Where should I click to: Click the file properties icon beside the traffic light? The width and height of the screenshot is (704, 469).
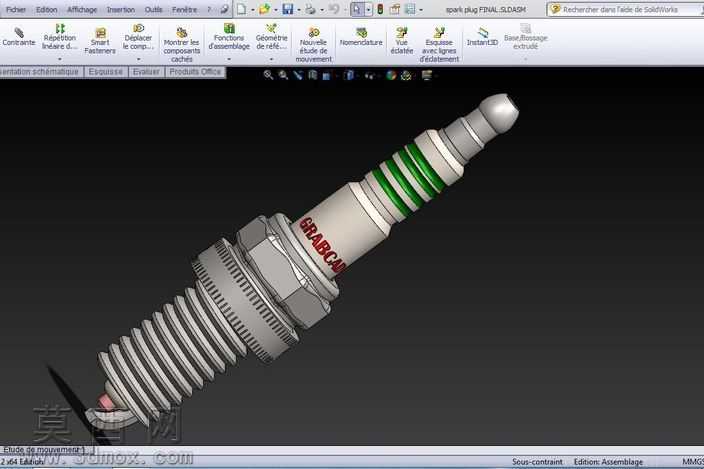click(x=395, y=9)
